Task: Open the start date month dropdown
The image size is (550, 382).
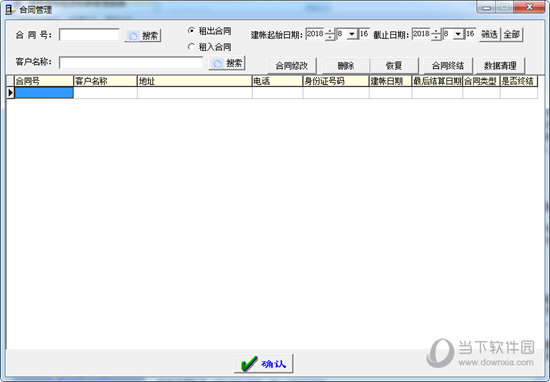Action: click(352, 34)
